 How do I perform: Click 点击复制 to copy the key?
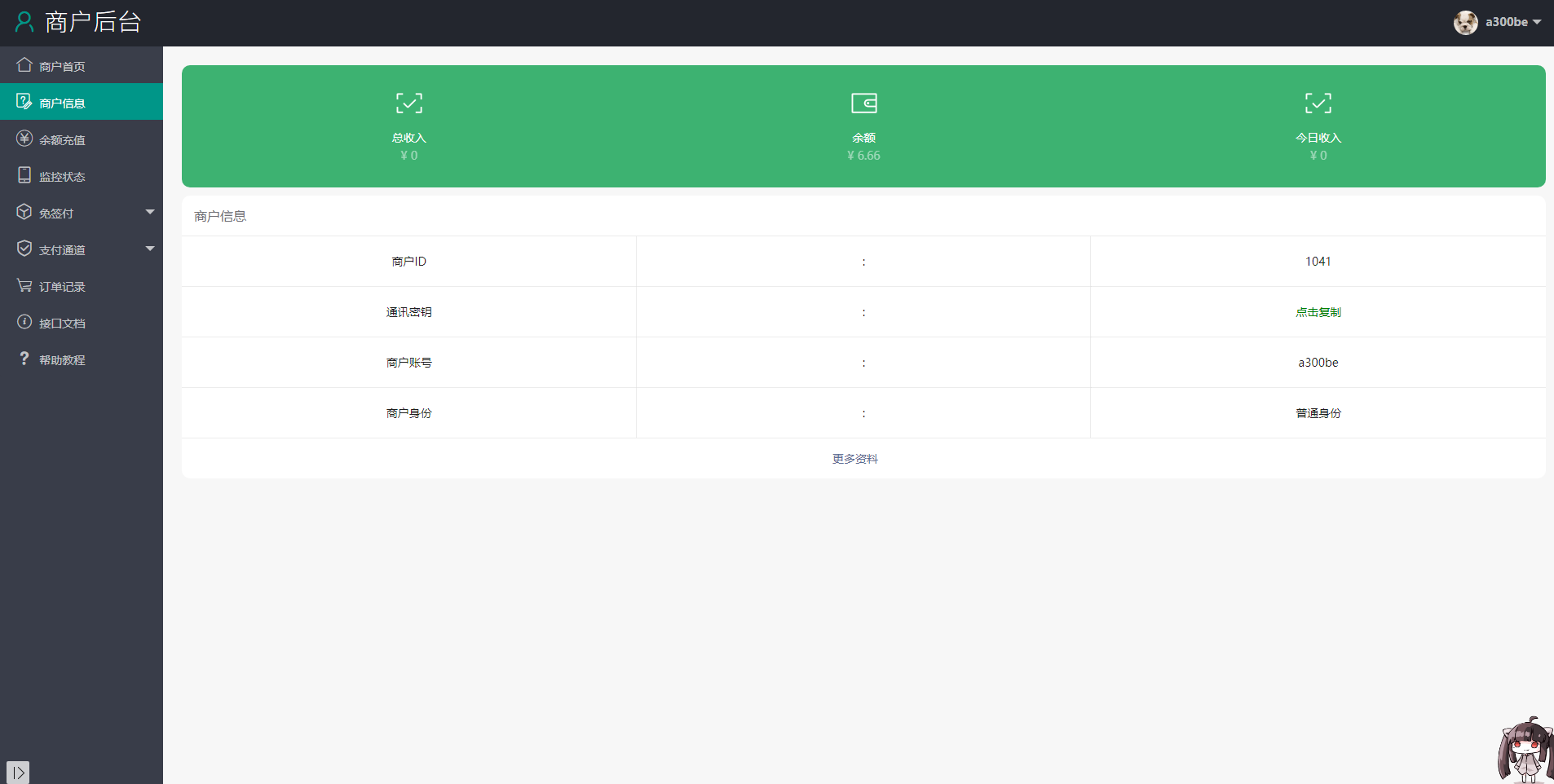[1318, 312]
